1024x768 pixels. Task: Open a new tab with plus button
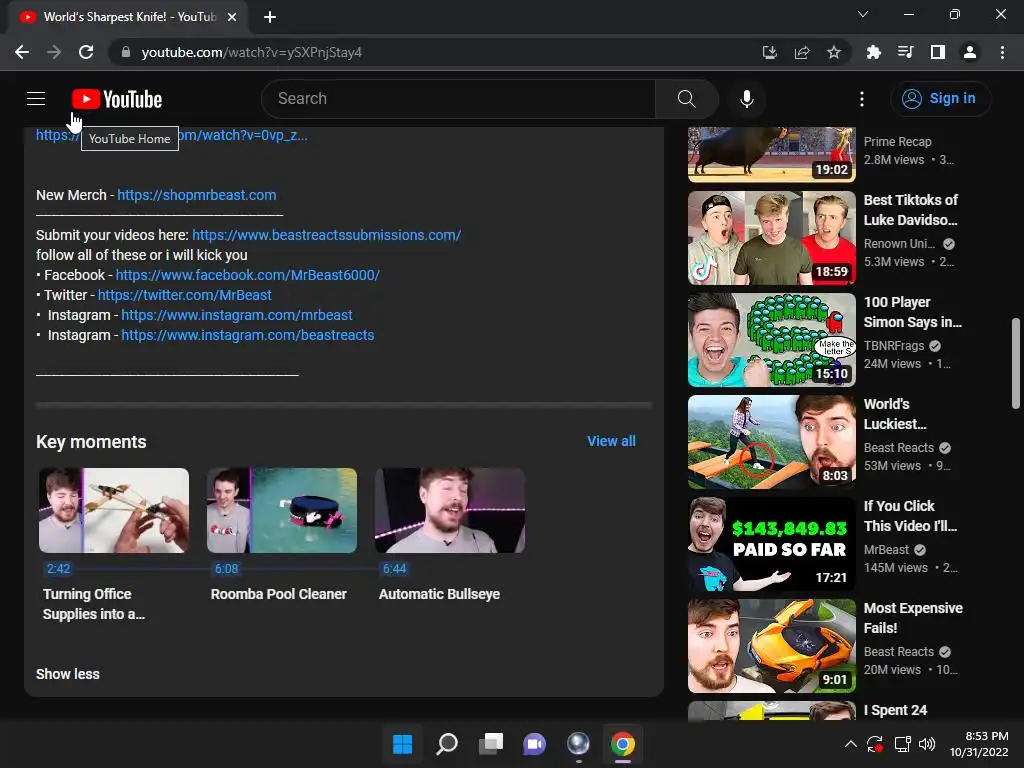pos(270,17)
